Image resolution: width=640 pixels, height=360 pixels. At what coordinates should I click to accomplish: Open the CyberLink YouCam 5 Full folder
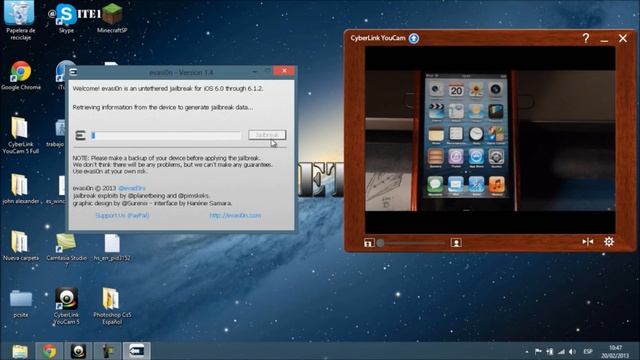[20, 136]
